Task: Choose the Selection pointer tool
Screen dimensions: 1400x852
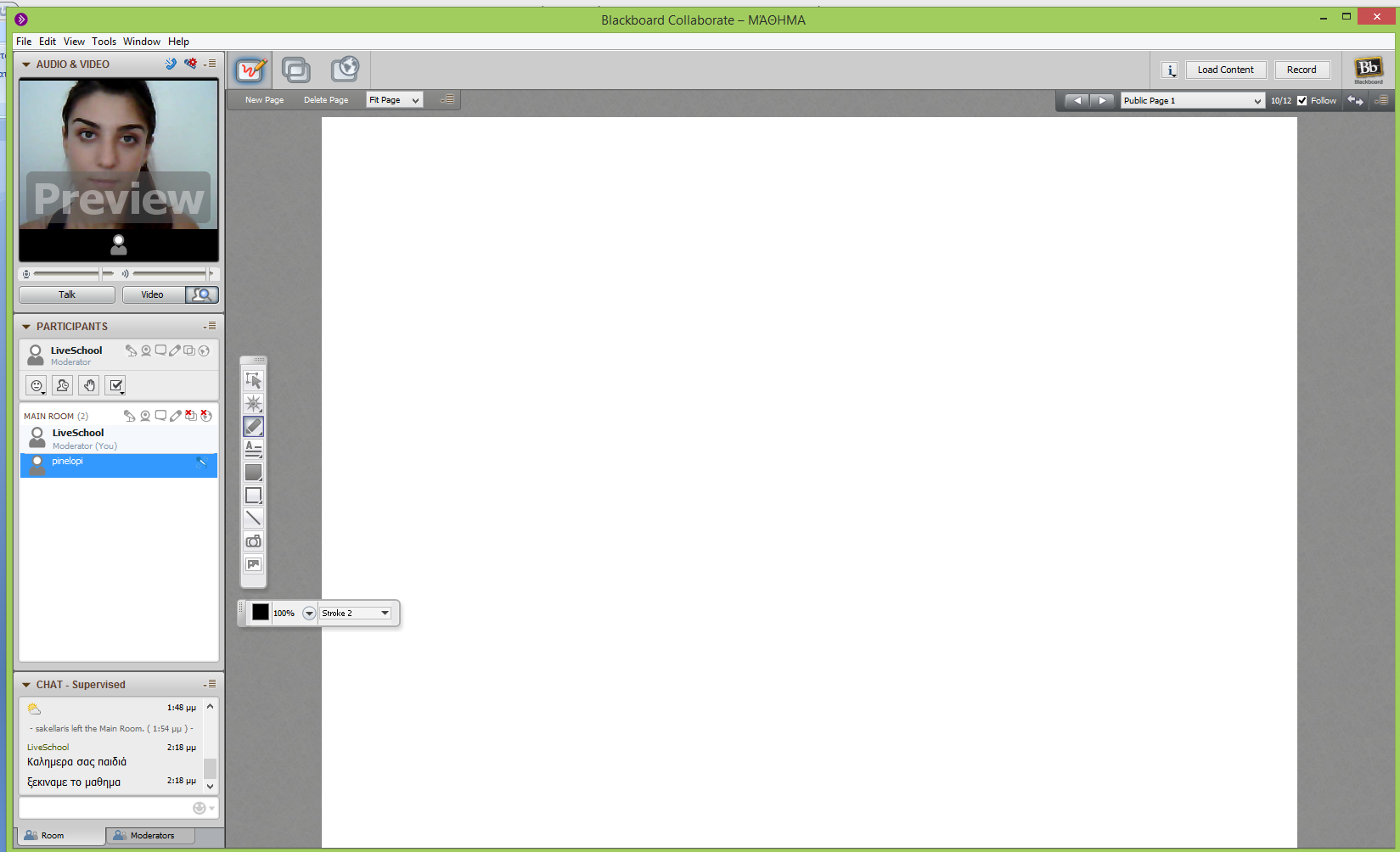Action: coord(253,380)
